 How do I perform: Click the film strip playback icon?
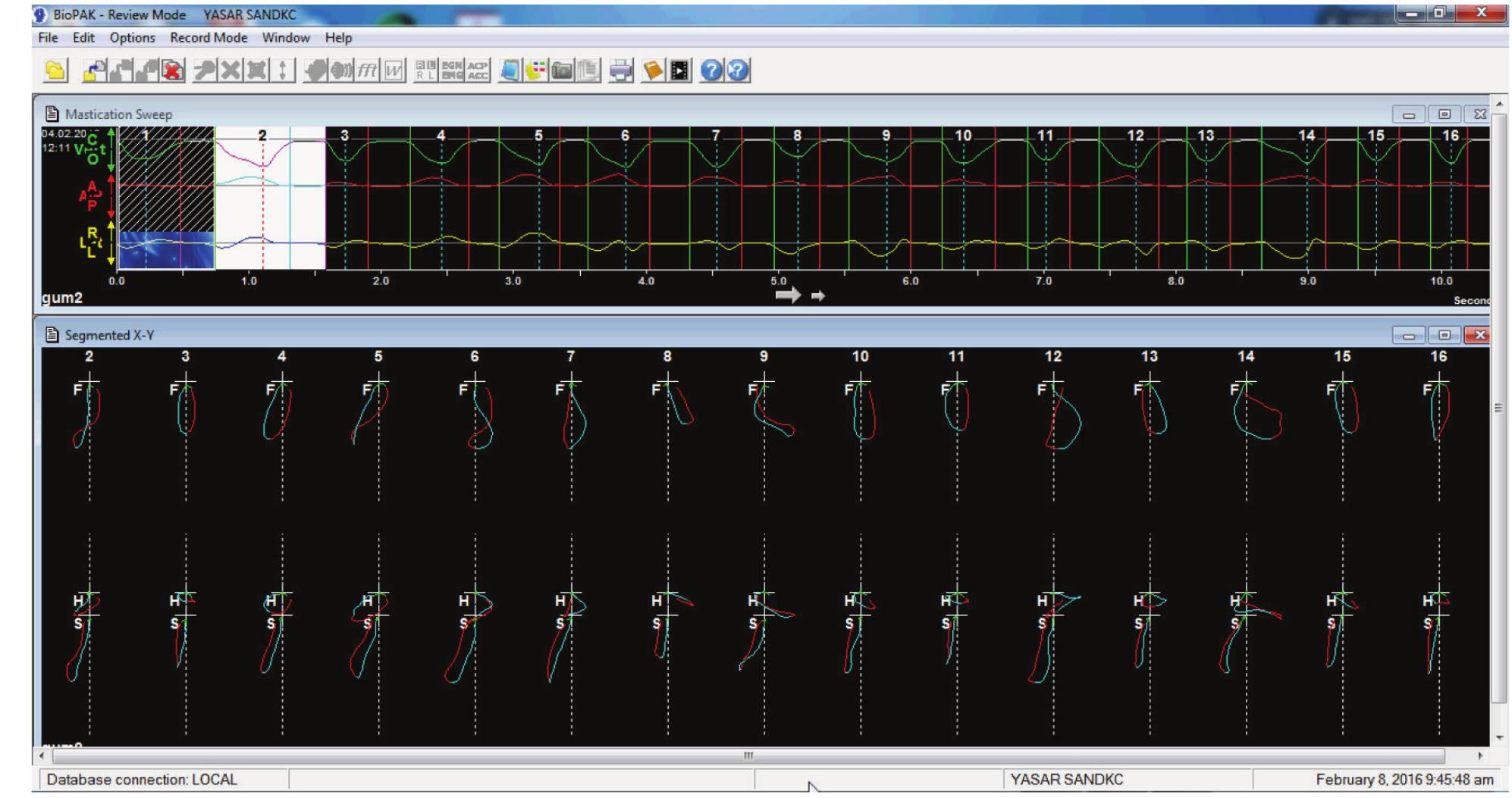pos(680,70)
